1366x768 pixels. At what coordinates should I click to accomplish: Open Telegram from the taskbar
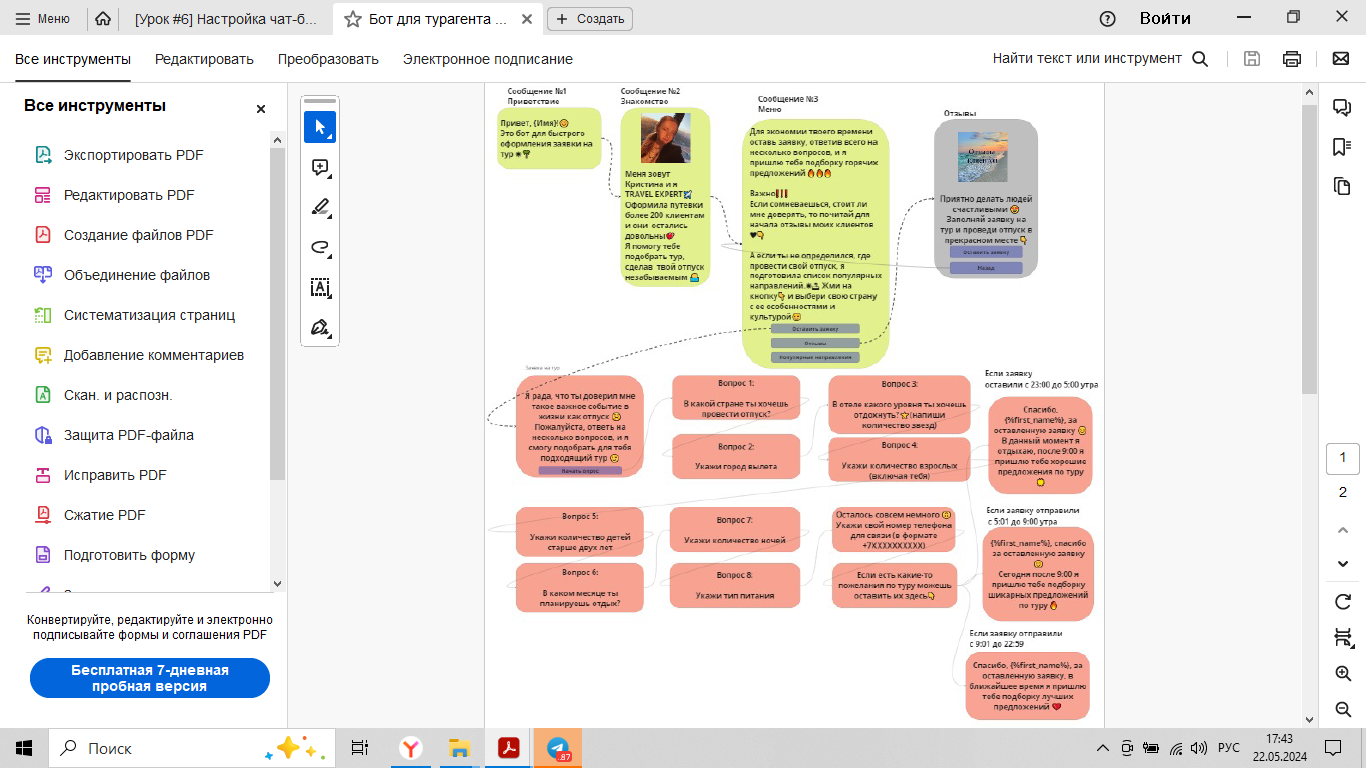click(x=558, y=748)
